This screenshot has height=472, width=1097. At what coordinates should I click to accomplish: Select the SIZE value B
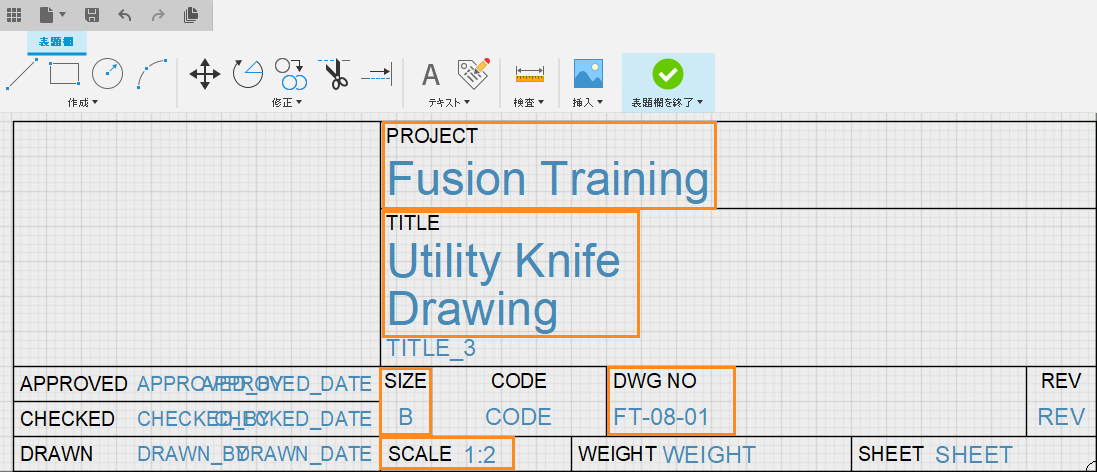[x=406, y=417]
